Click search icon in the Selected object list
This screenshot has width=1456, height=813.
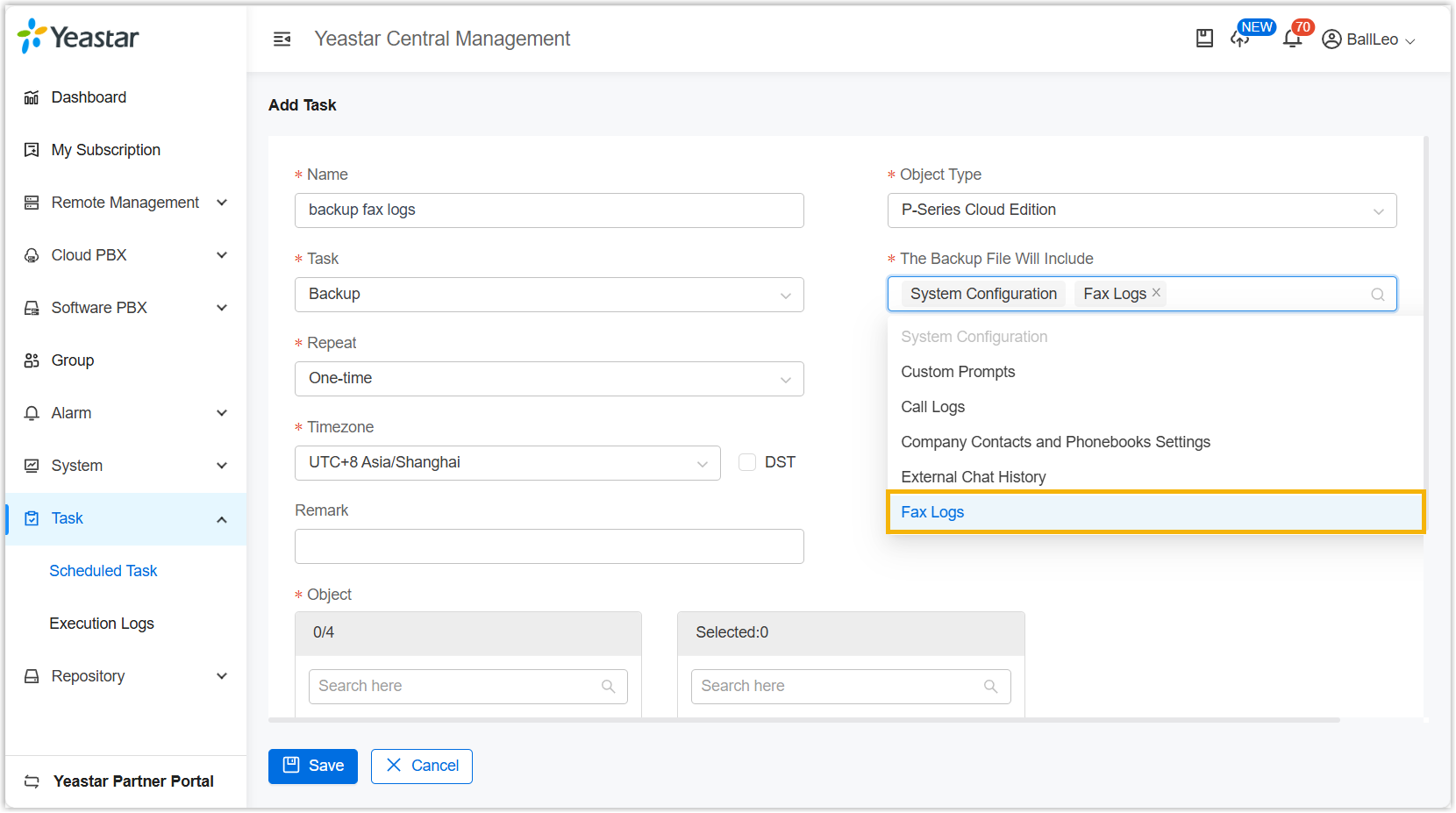[x=990, y=687]
